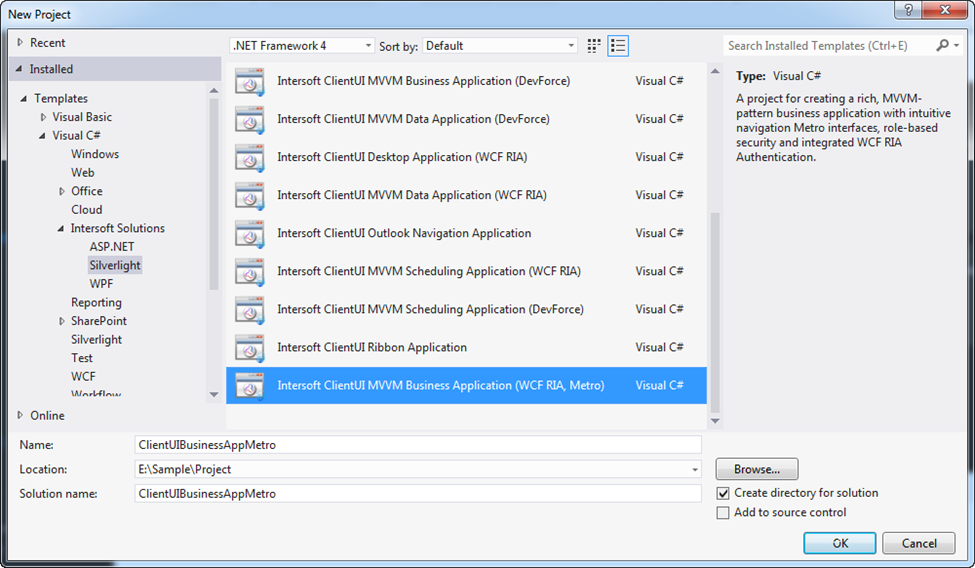Click category tree scrollbar up arrow
Screen dimensions: 975x568
click(x=214, y=91)
